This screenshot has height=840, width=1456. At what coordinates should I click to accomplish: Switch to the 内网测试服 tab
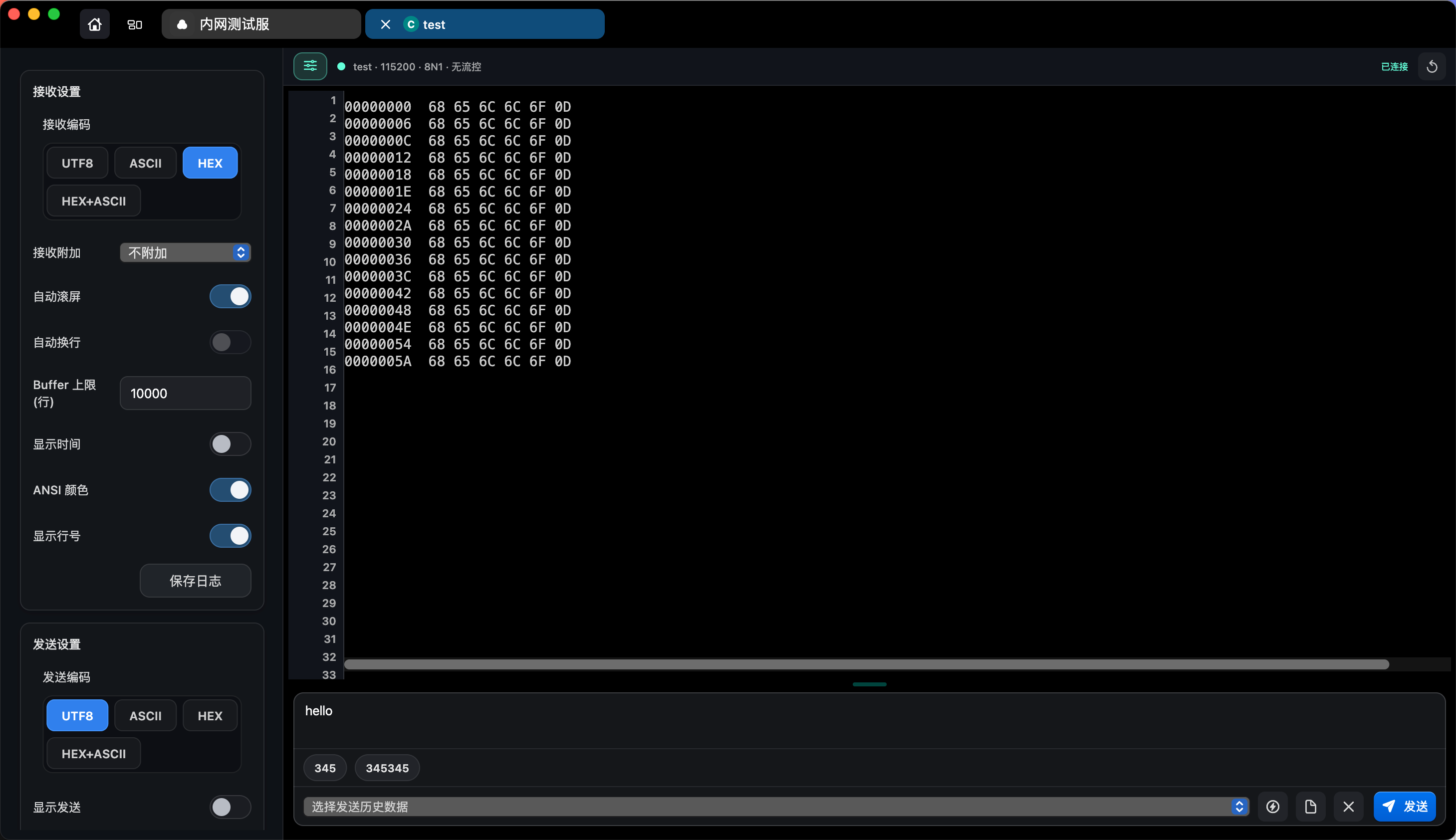(x=261, y=24)
